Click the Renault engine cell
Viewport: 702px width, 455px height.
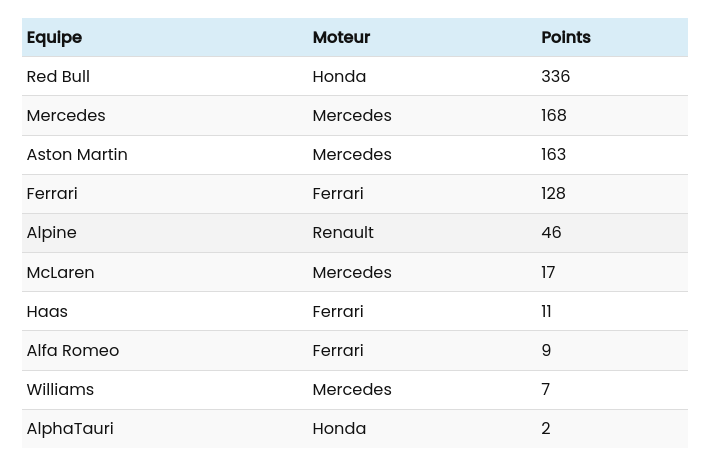tap(343, 232)
